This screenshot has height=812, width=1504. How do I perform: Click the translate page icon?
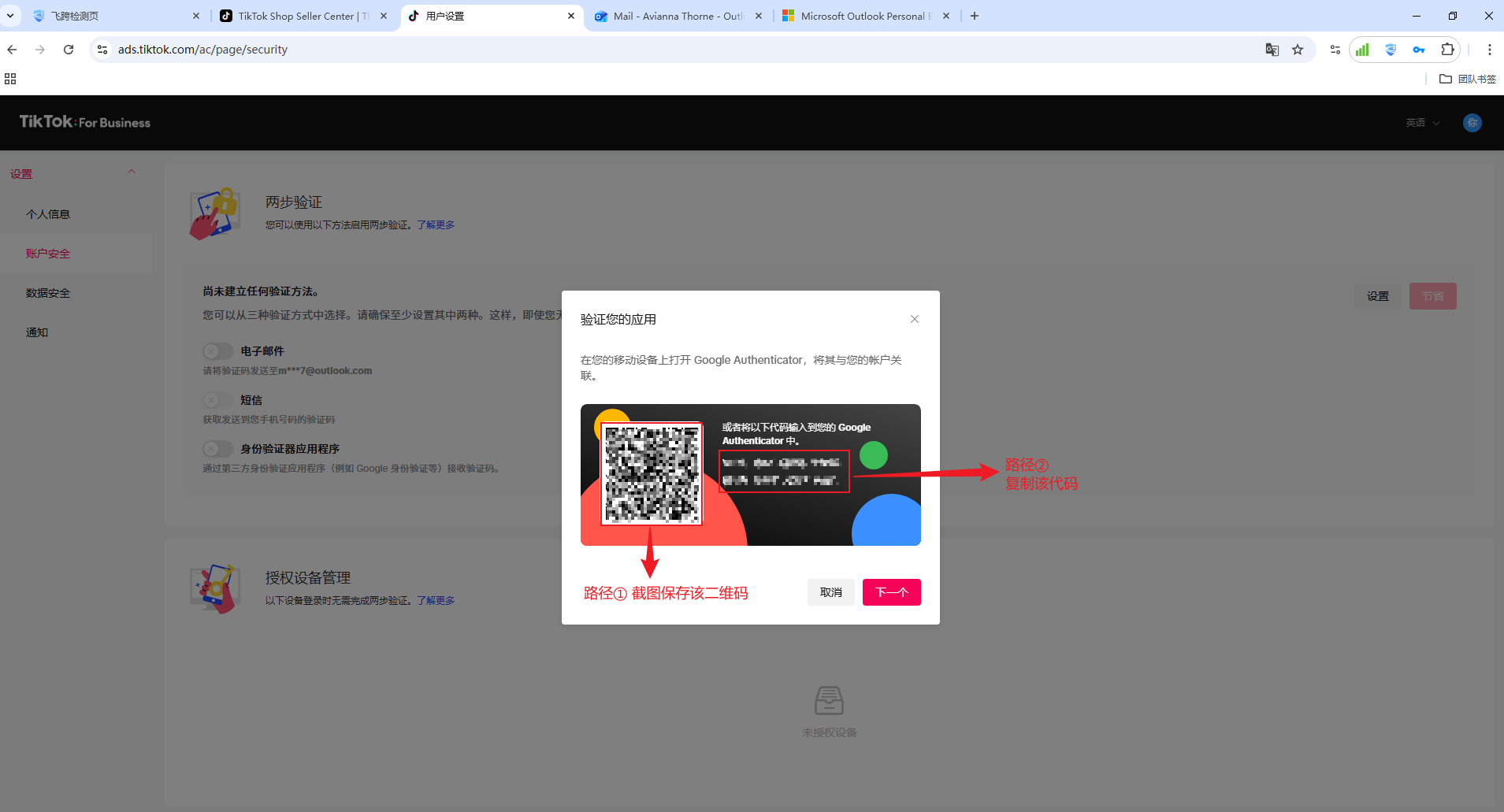point(1272,50)
